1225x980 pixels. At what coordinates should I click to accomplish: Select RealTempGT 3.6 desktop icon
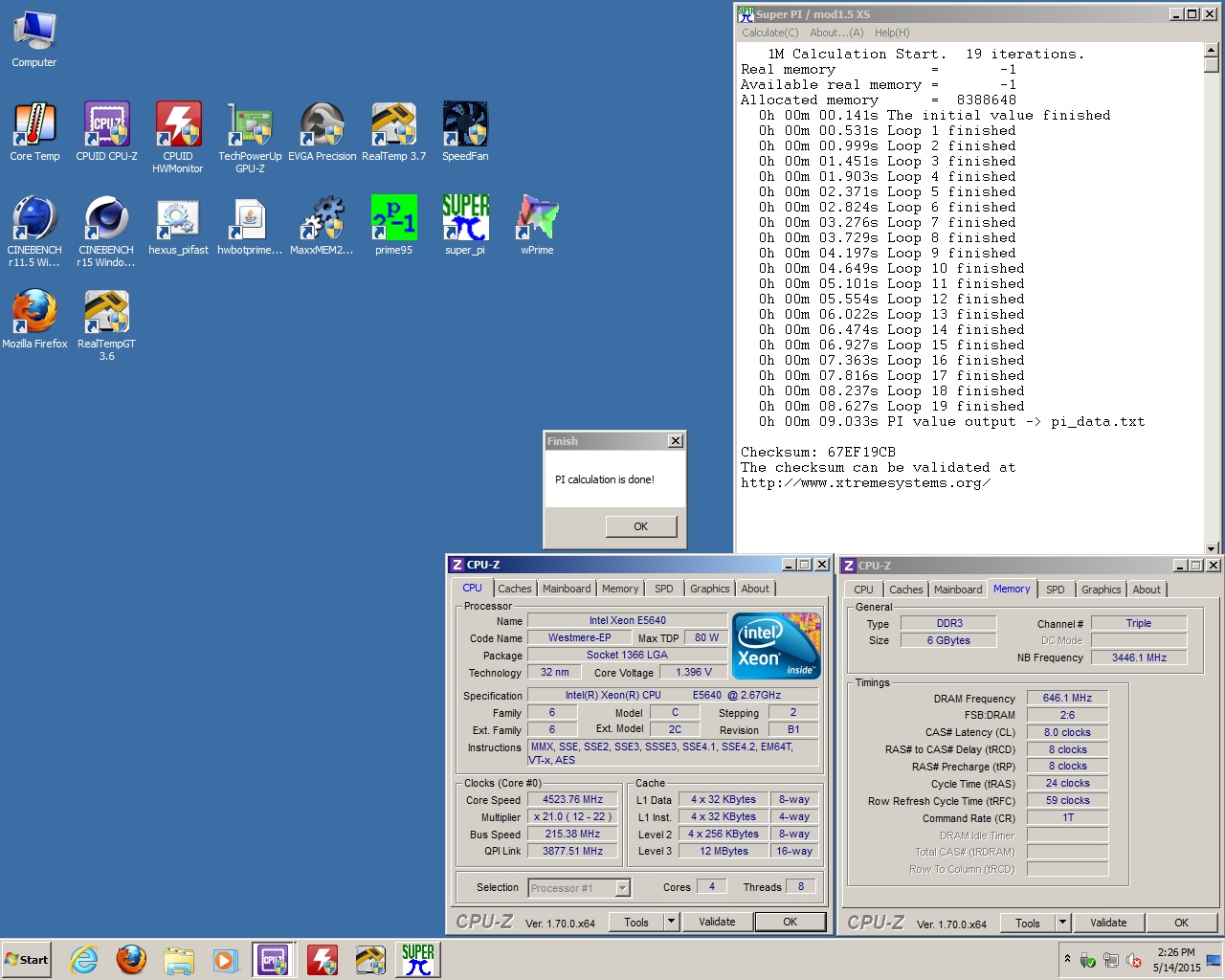(106, 324)
